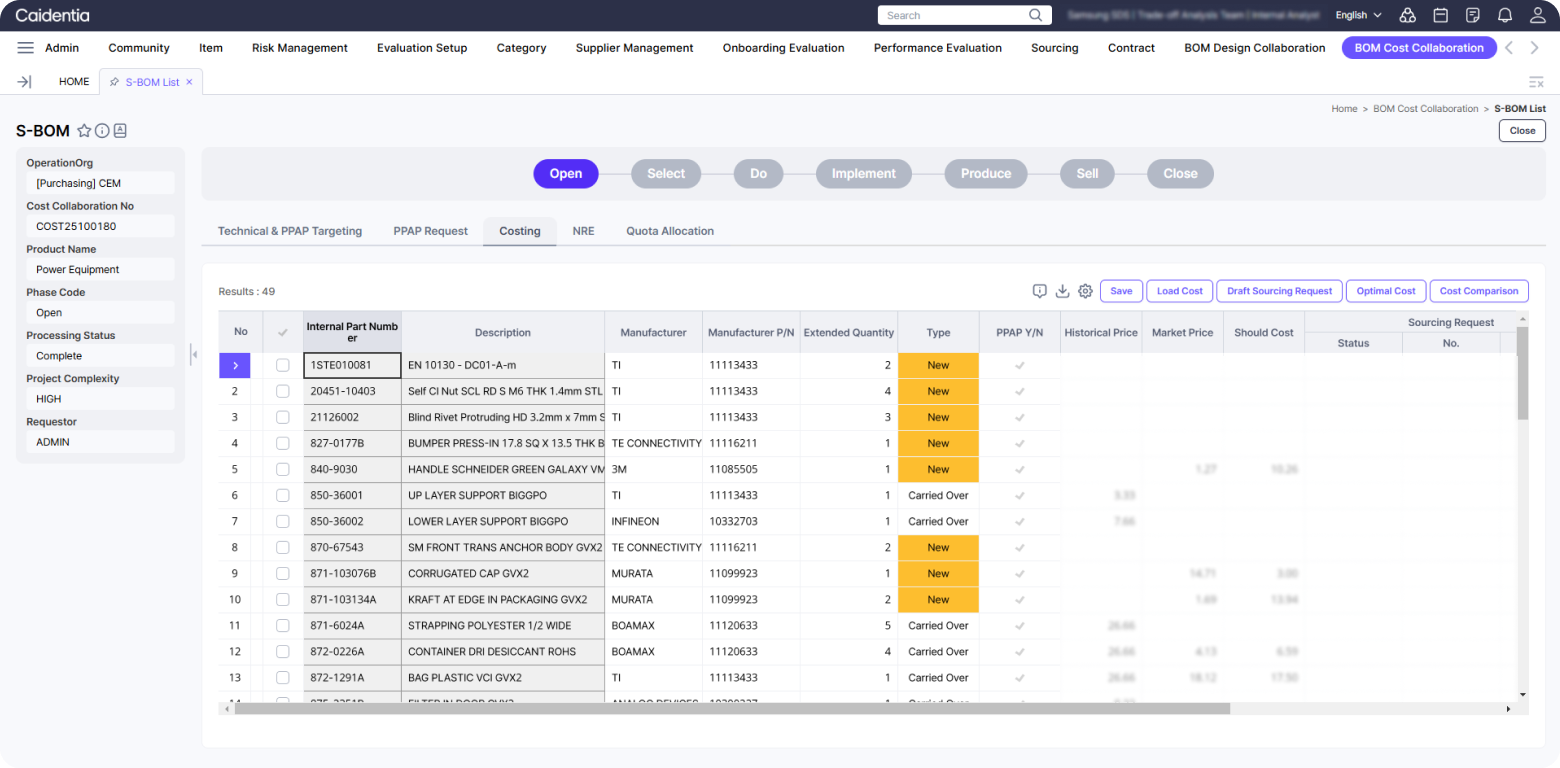Click the download icon above the table
The image size is (1560, 768).
tap(1062, 291)
